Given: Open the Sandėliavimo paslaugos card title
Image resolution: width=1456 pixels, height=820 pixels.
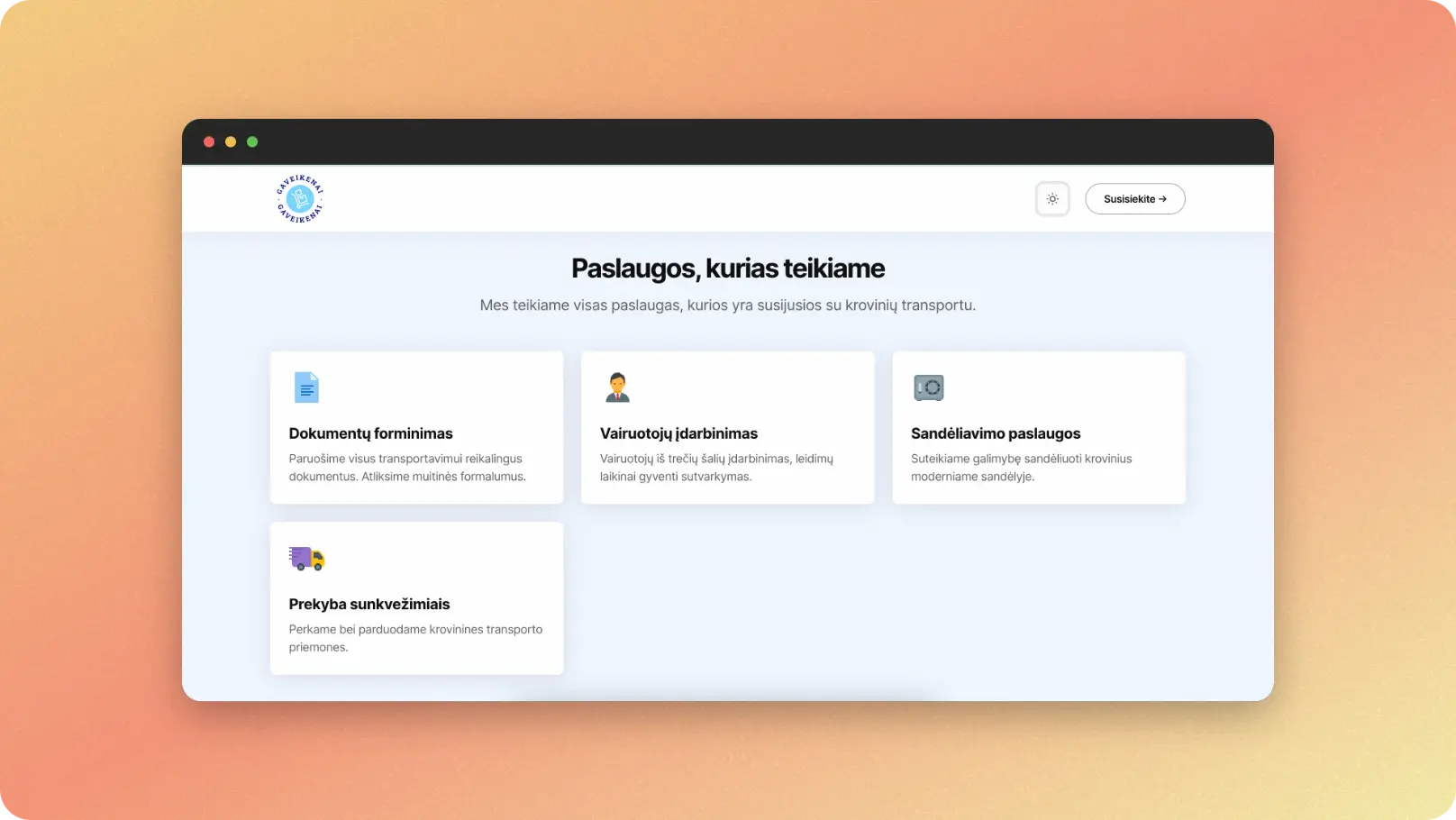Looking at the screenshot, I should click(995, 433).
